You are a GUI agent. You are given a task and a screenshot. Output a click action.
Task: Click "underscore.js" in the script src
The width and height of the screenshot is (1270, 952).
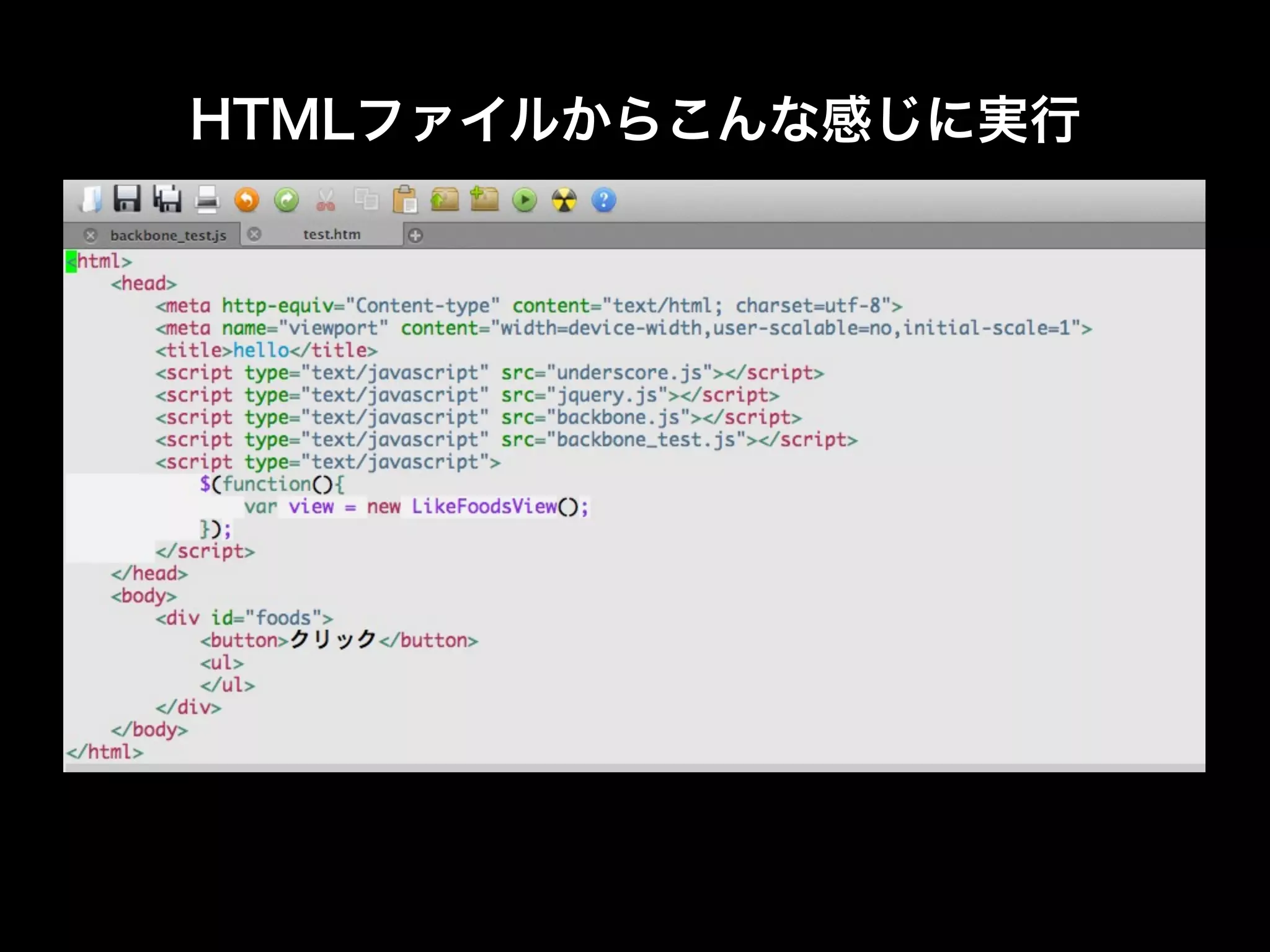pos(629,372)
